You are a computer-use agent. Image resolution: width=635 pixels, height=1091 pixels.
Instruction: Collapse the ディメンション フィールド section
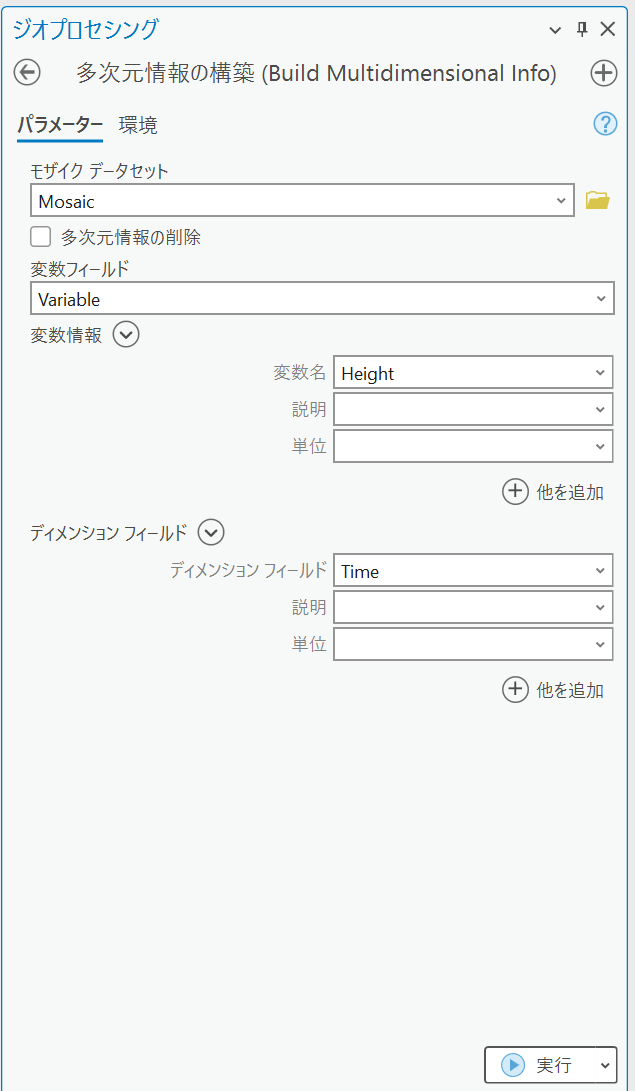pos(211,533)
